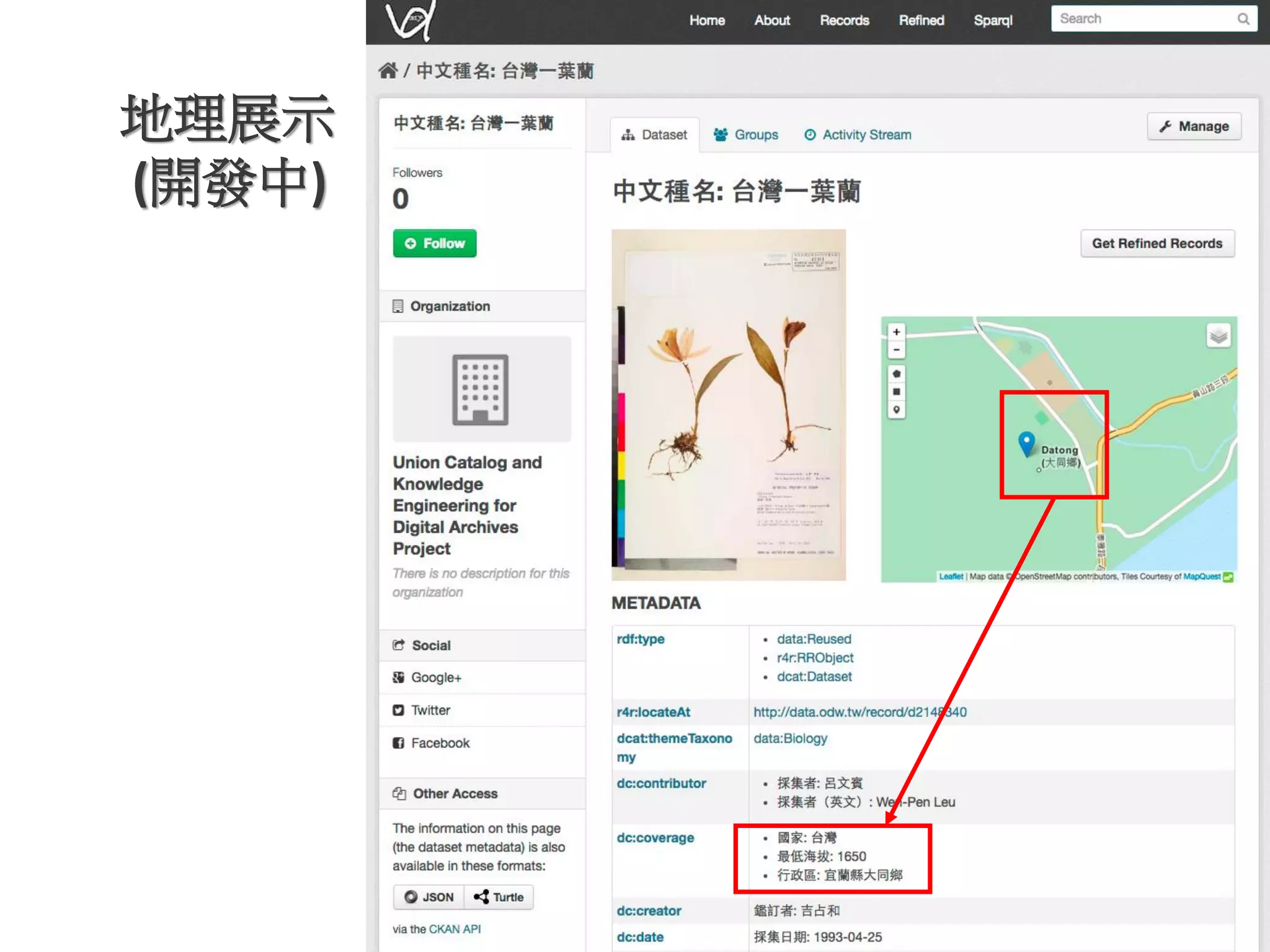The image size is (1270, 952).
Task: Select the polygon draw tool on the map
Action: [896, 374]
